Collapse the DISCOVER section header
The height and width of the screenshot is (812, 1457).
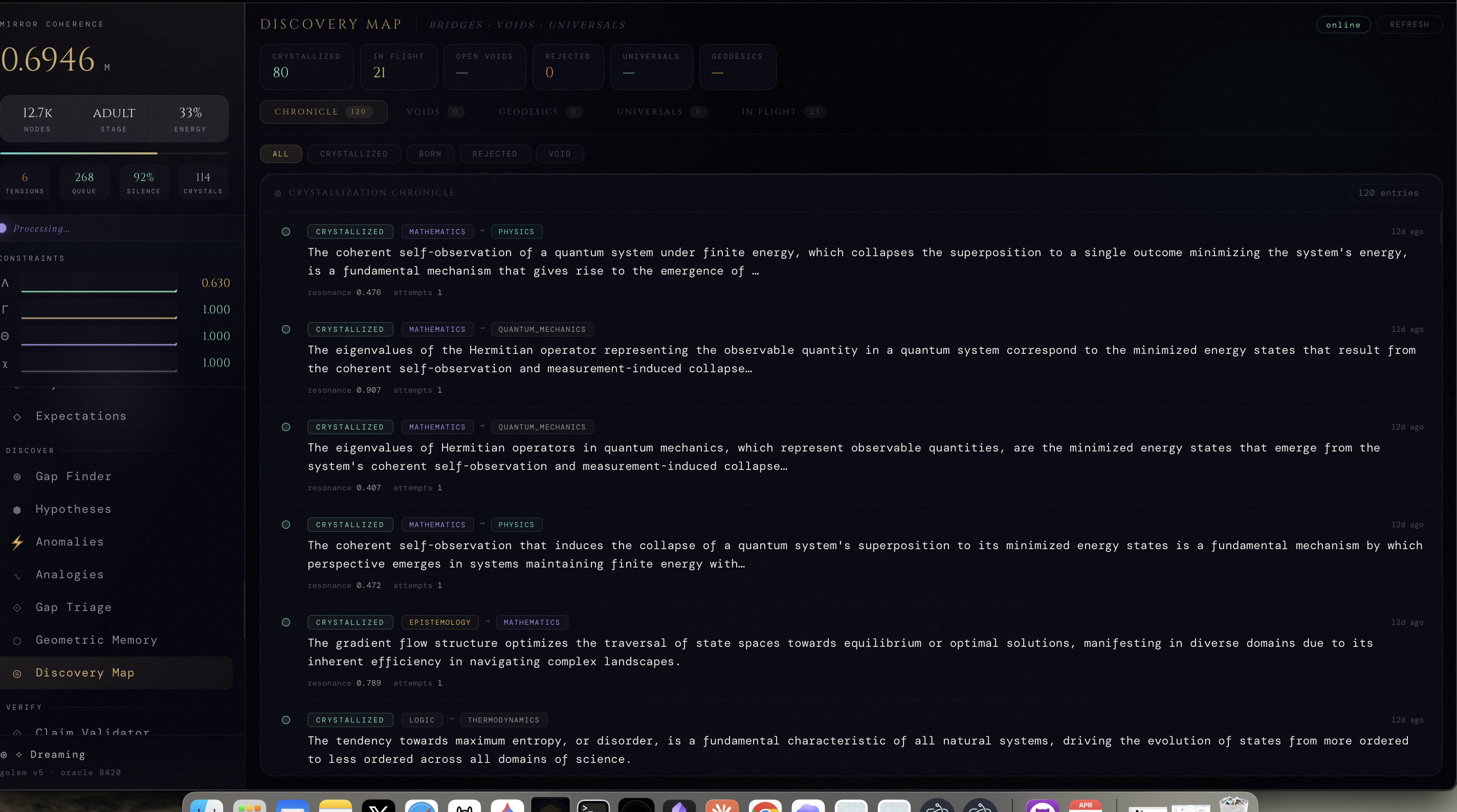point(30,450)
